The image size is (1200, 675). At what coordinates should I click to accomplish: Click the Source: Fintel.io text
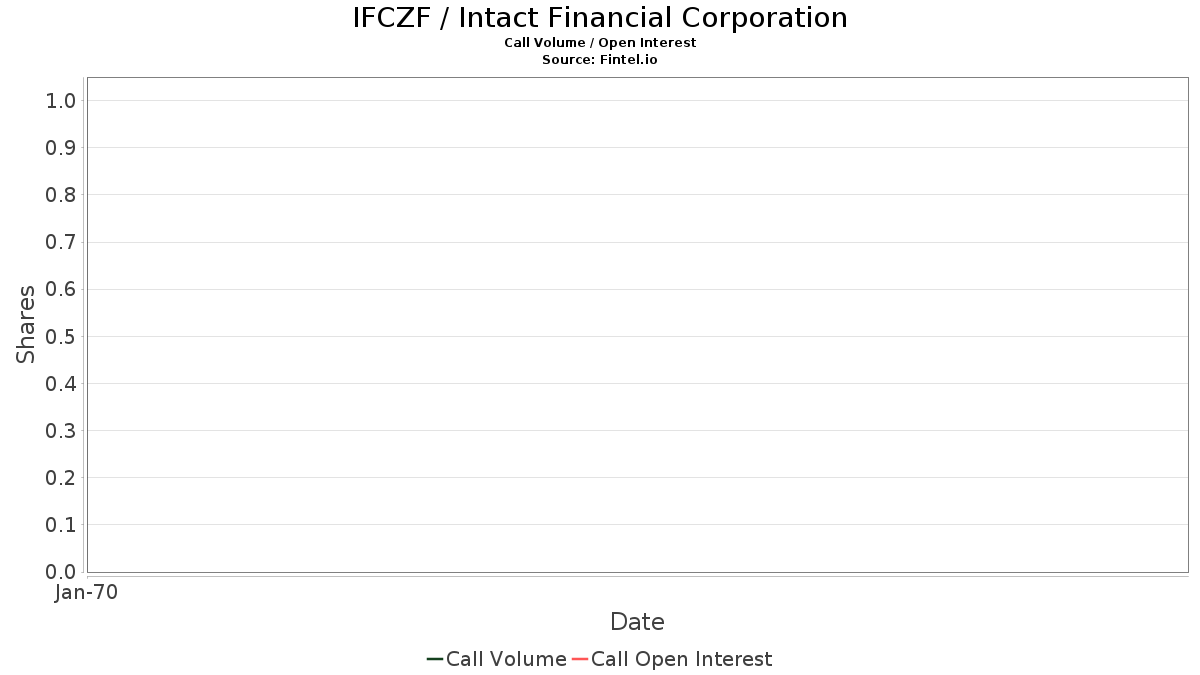pyautogui.click(x=600, y=60)
